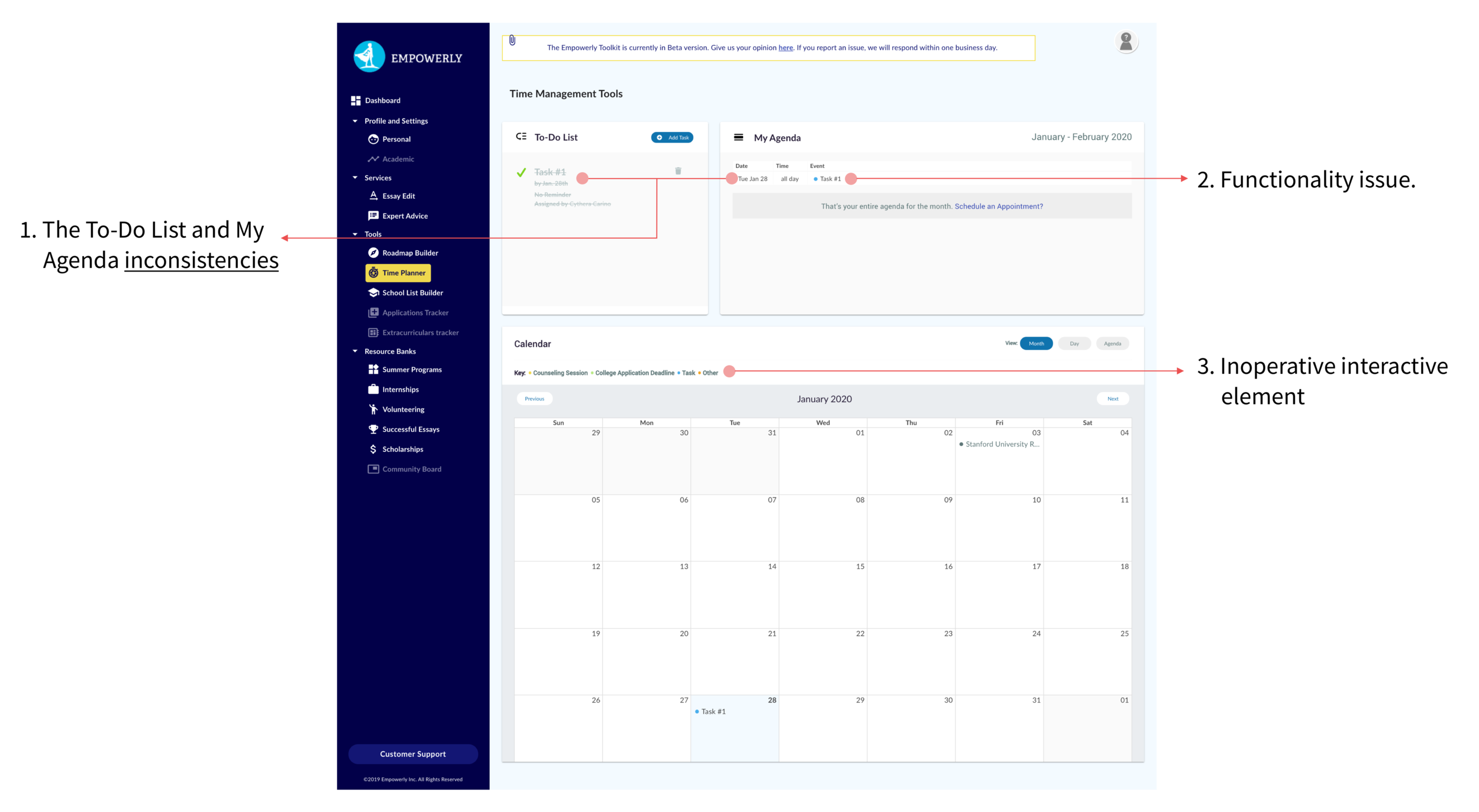The image size is (1479, 812).
Task: Open Stanford University event on January 03
Action: 999,444
